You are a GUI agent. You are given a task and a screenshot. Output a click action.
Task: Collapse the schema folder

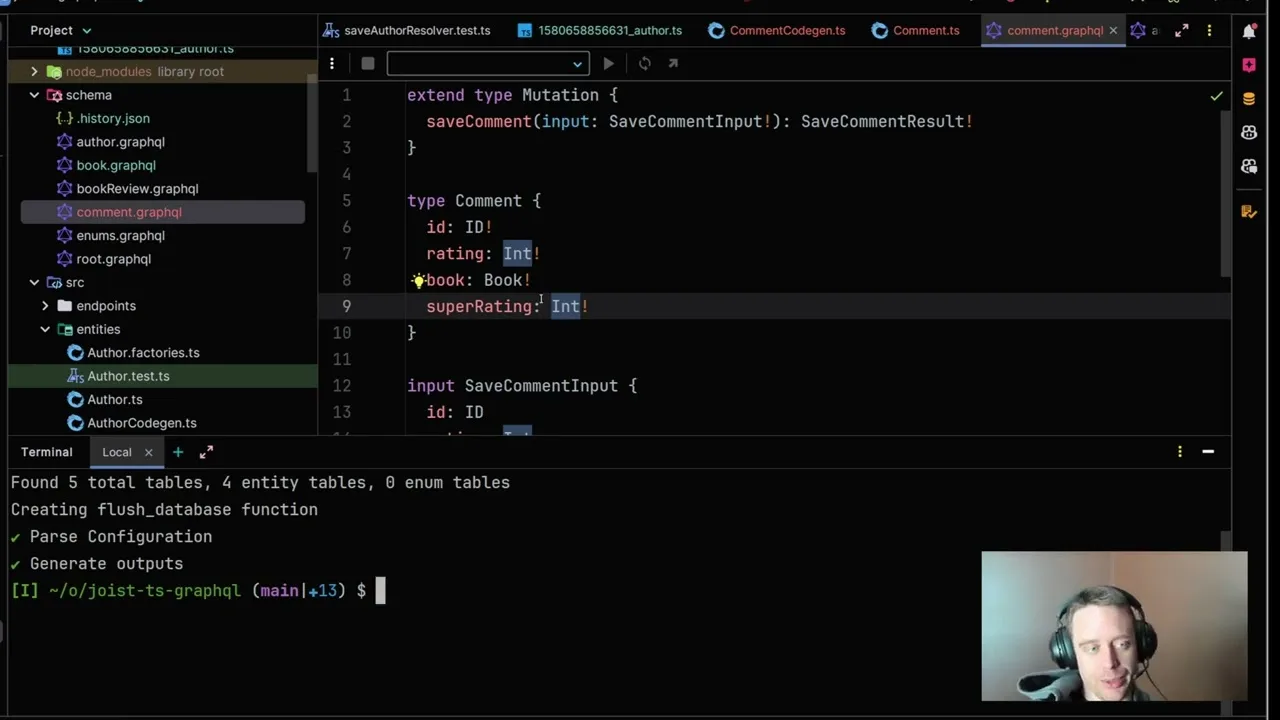pos(34,95)
